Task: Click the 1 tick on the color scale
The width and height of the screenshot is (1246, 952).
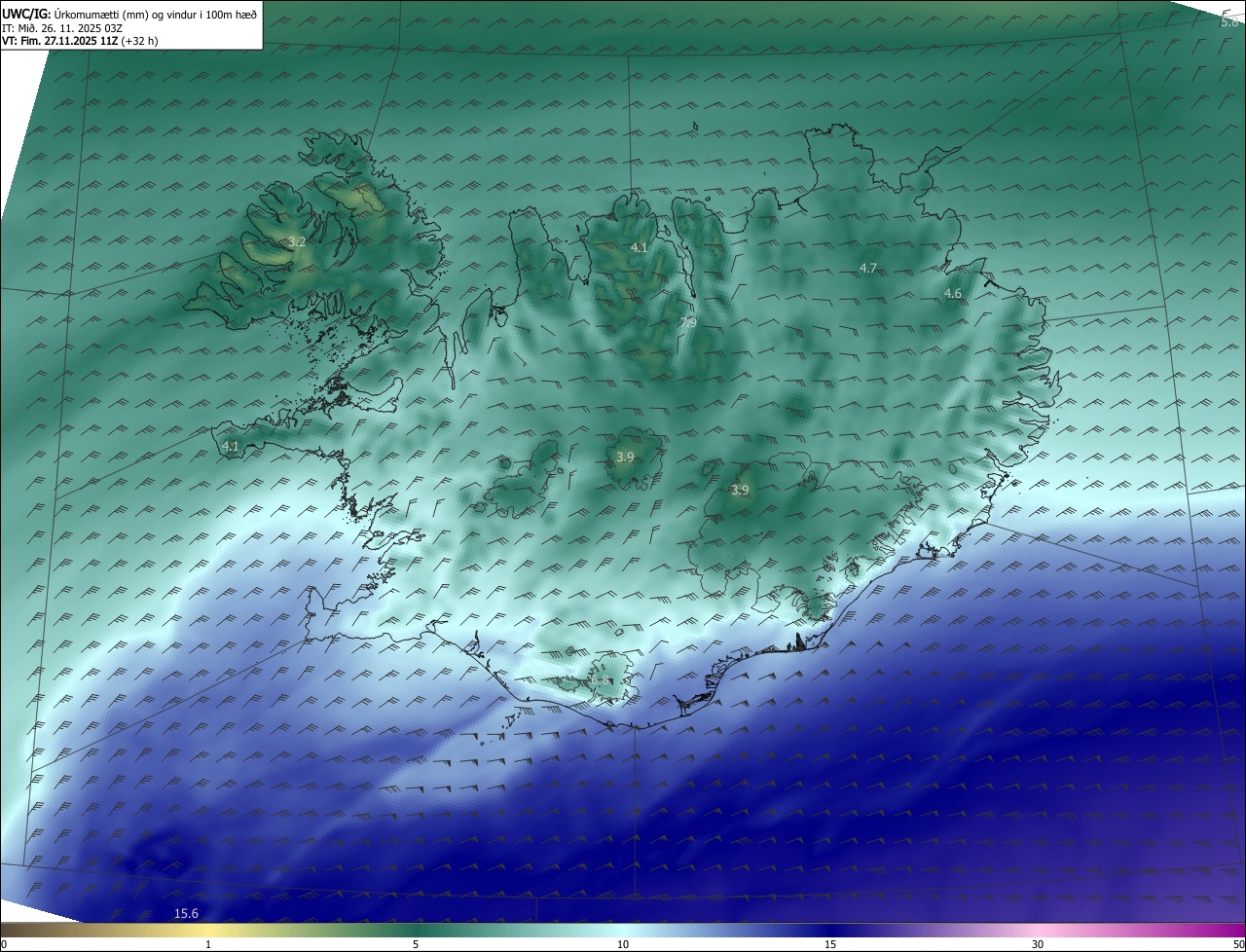Action: click(208, 944)
